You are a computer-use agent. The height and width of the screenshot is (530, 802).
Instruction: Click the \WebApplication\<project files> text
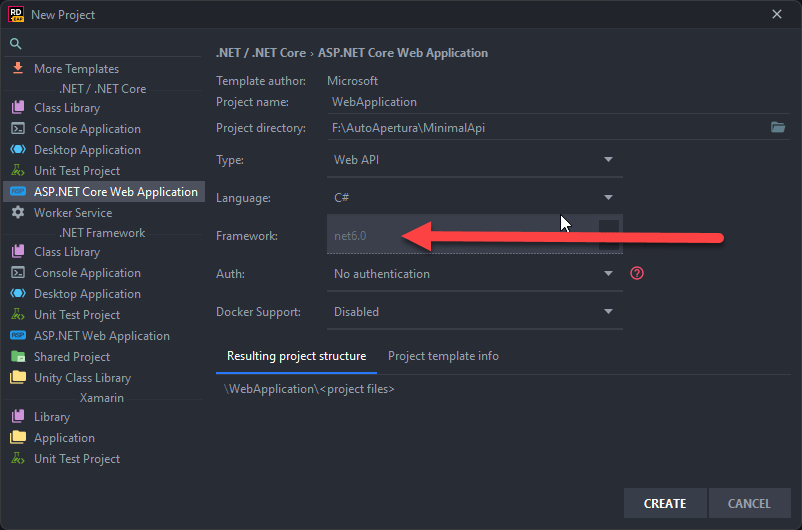pyautogui.click(x=309, y=389)
